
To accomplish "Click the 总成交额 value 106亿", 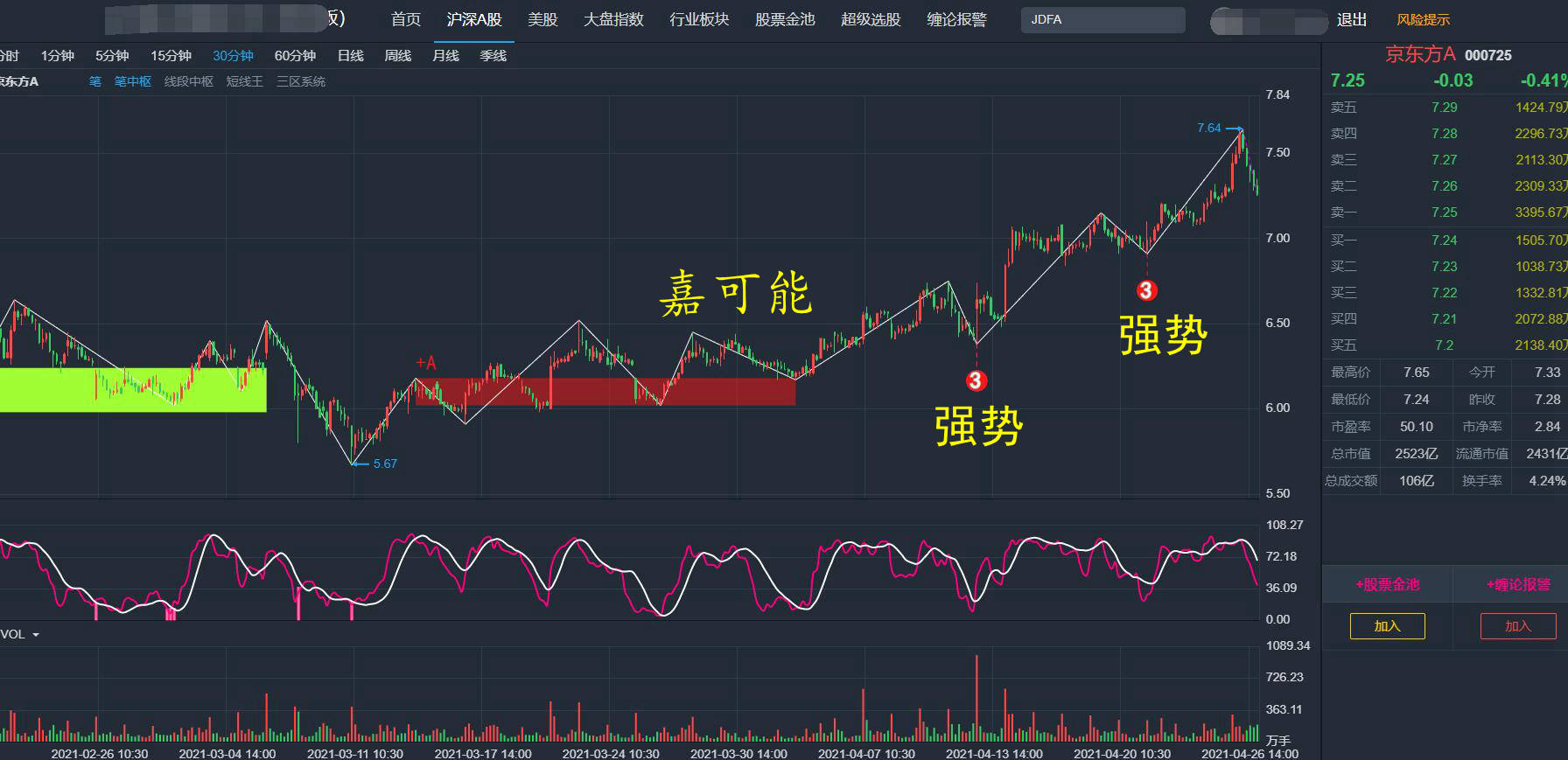I will (x=1417, y=480).
